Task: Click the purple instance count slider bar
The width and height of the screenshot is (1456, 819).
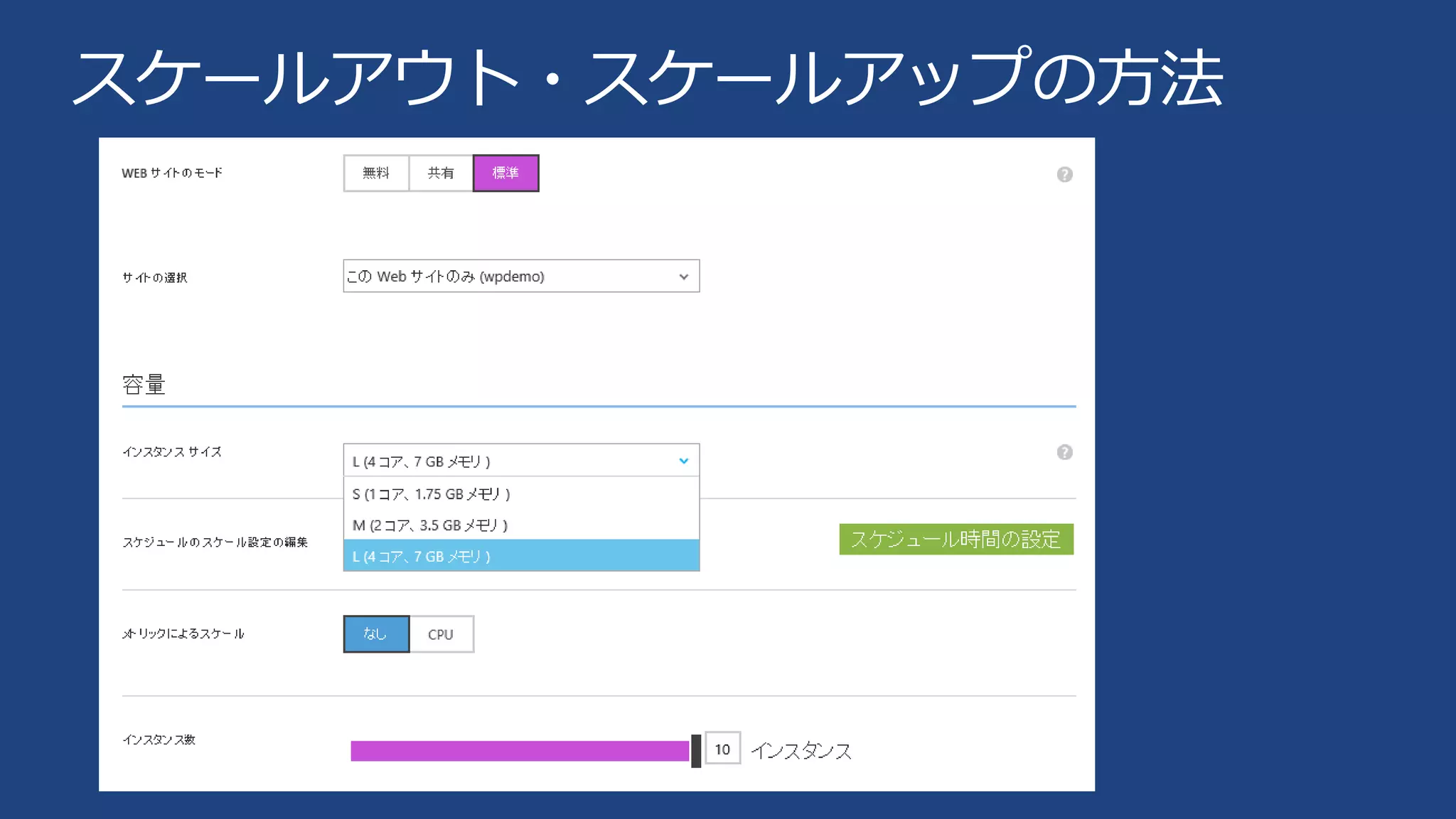Action: coord(519,751)
